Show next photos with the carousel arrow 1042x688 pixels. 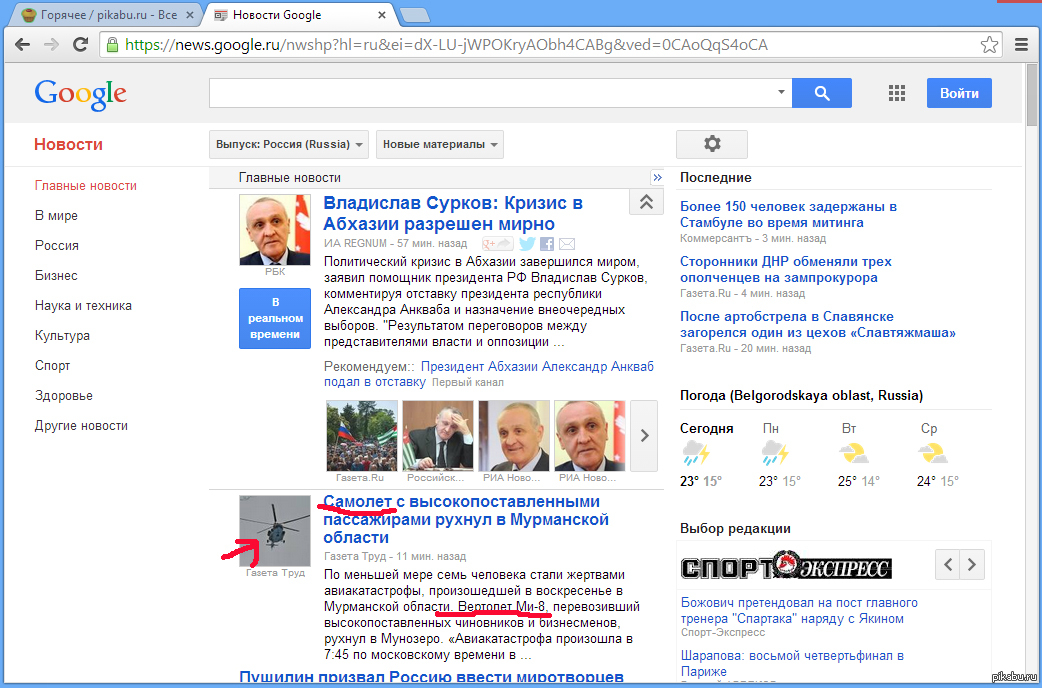[x=645, y=435]
